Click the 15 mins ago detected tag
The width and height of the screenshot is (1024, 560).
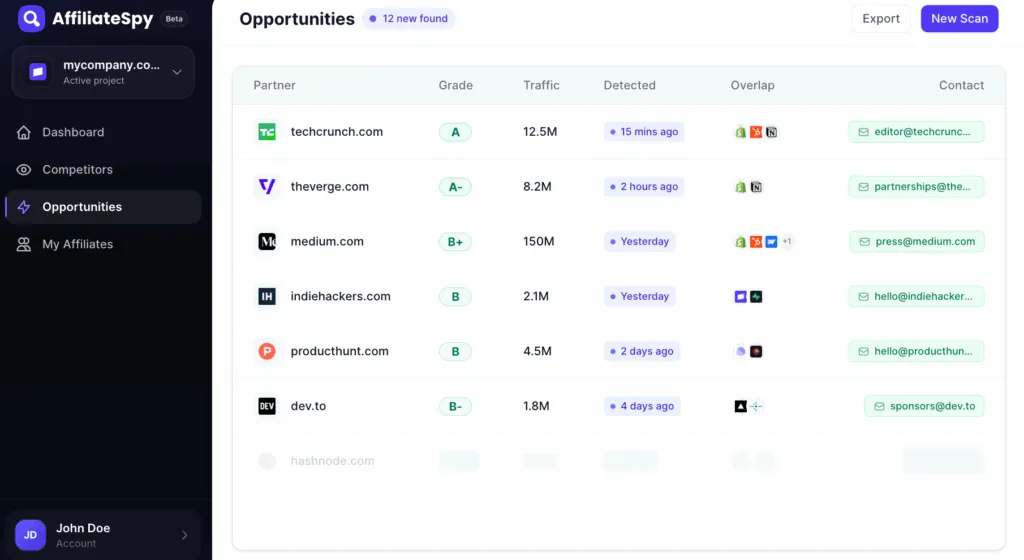644,132
